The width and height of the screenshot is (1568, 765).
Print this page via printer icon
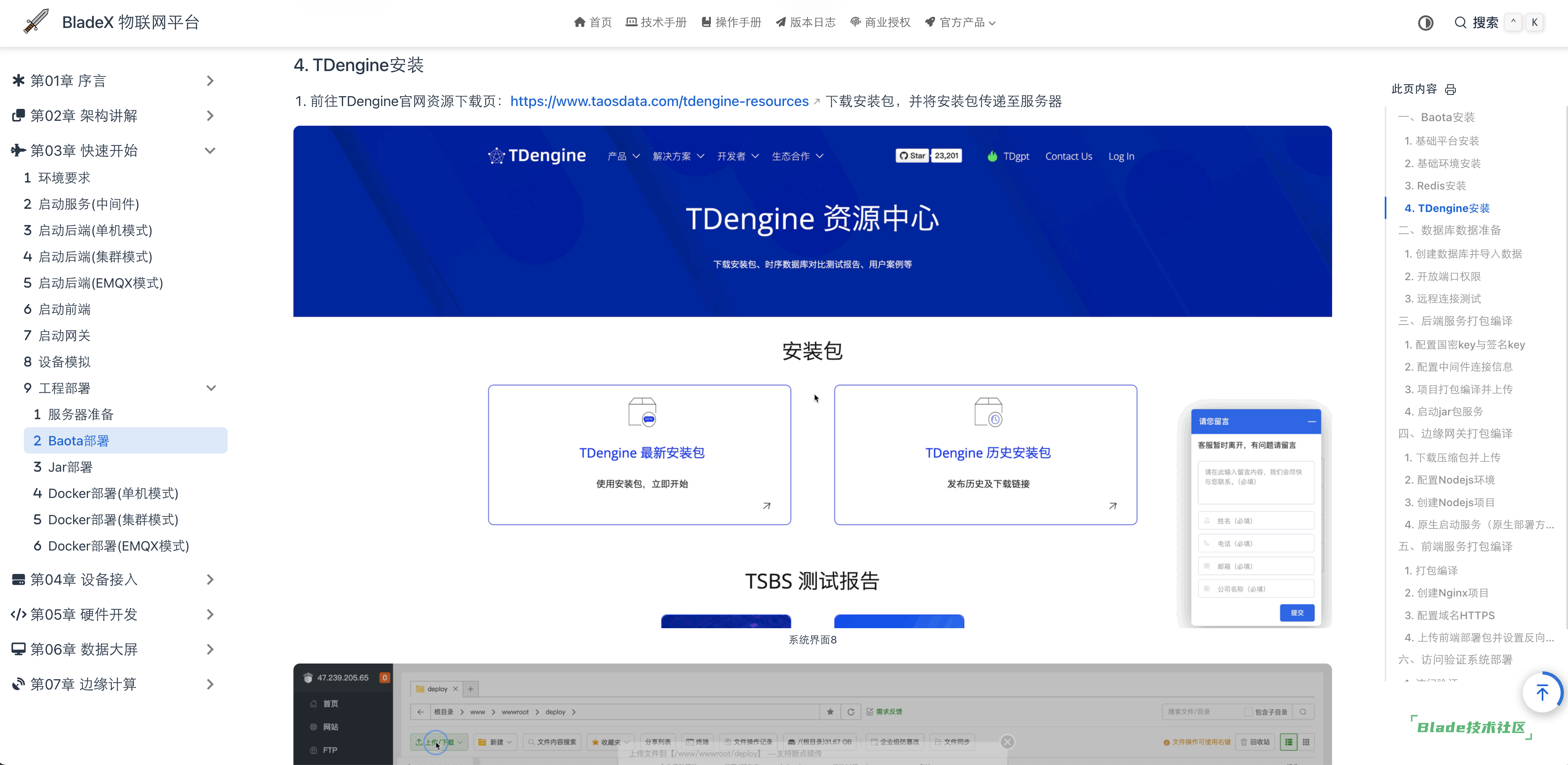[x=1450, y=90]
